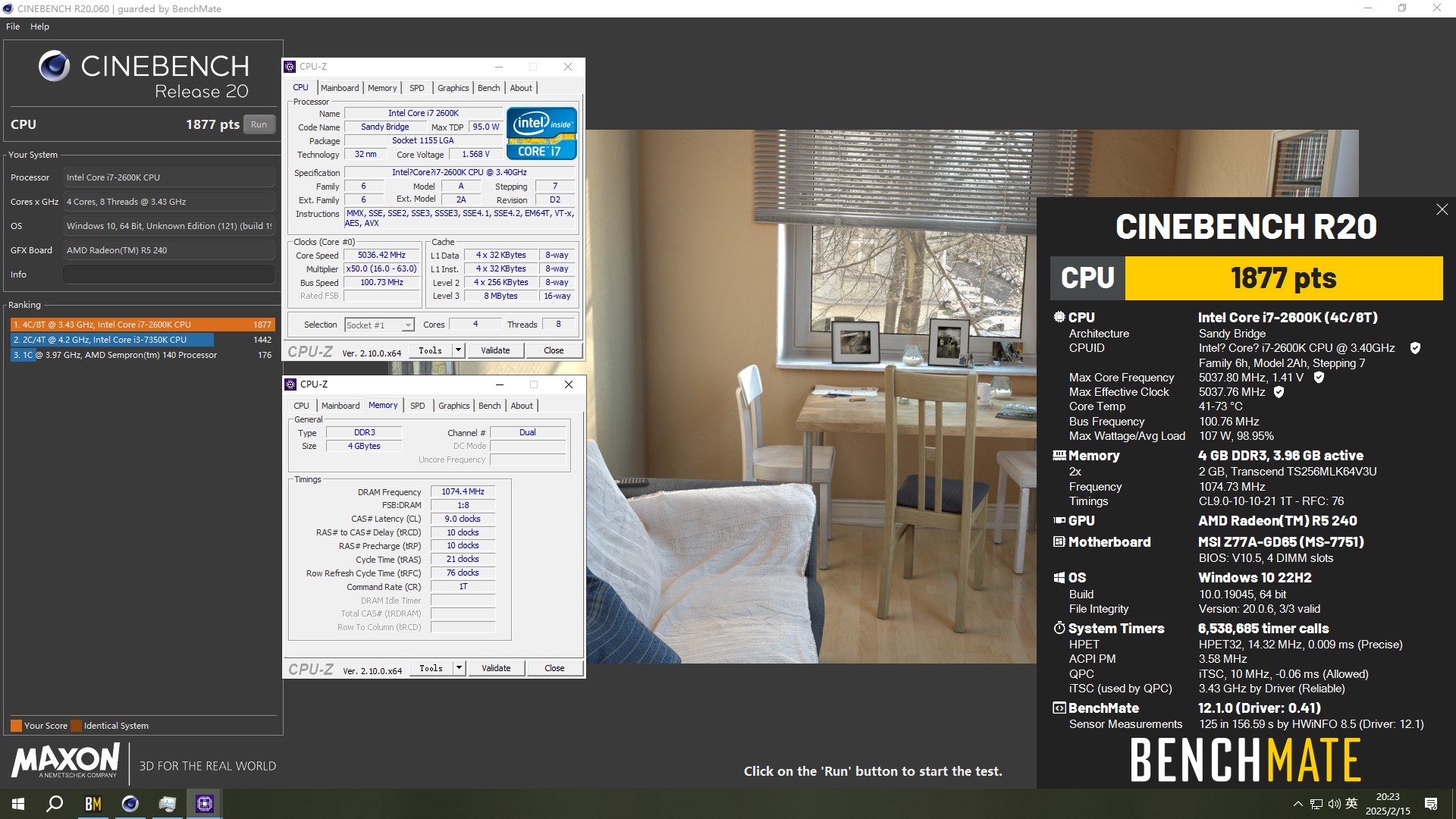This screenshot has width=1456, height=819.
Task: Open the notification center icon
Action: pos(1431,804)
